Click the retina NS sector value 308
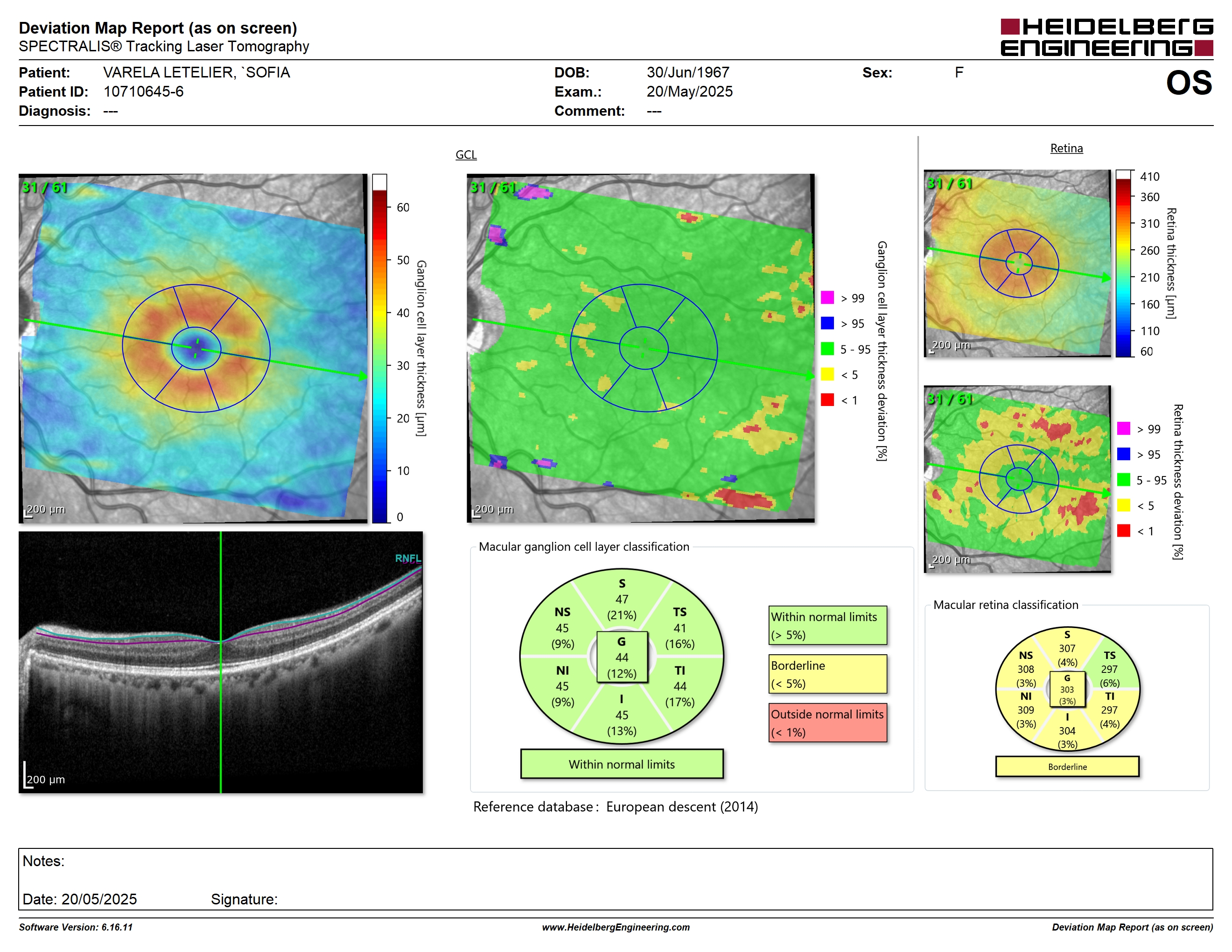This screenshot has height=952, width=1232. pos(1026,670)
